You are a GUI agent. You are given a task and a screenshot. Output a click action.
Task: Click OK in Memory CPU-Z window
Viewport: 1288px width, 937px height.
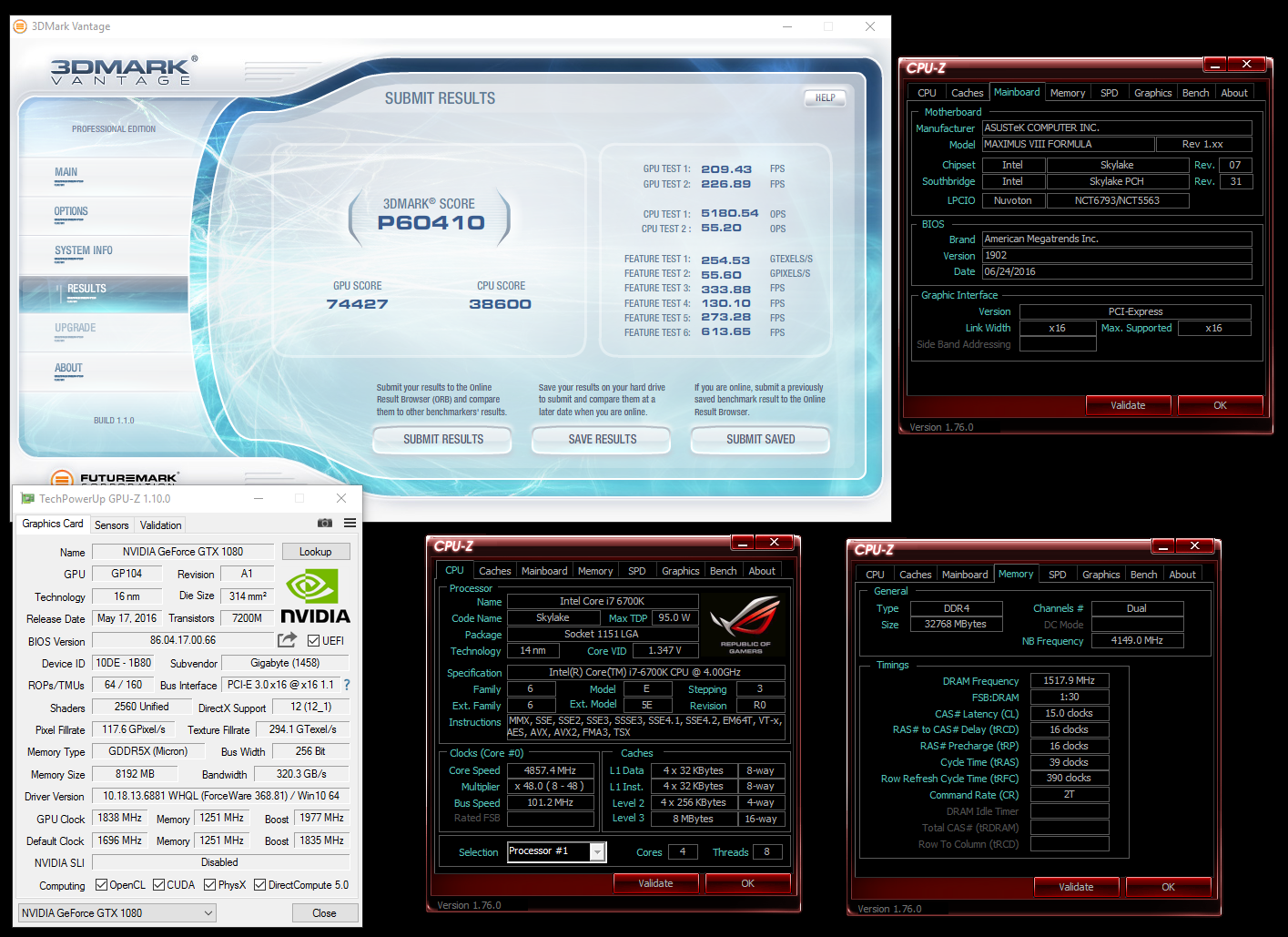(1168, 887)
